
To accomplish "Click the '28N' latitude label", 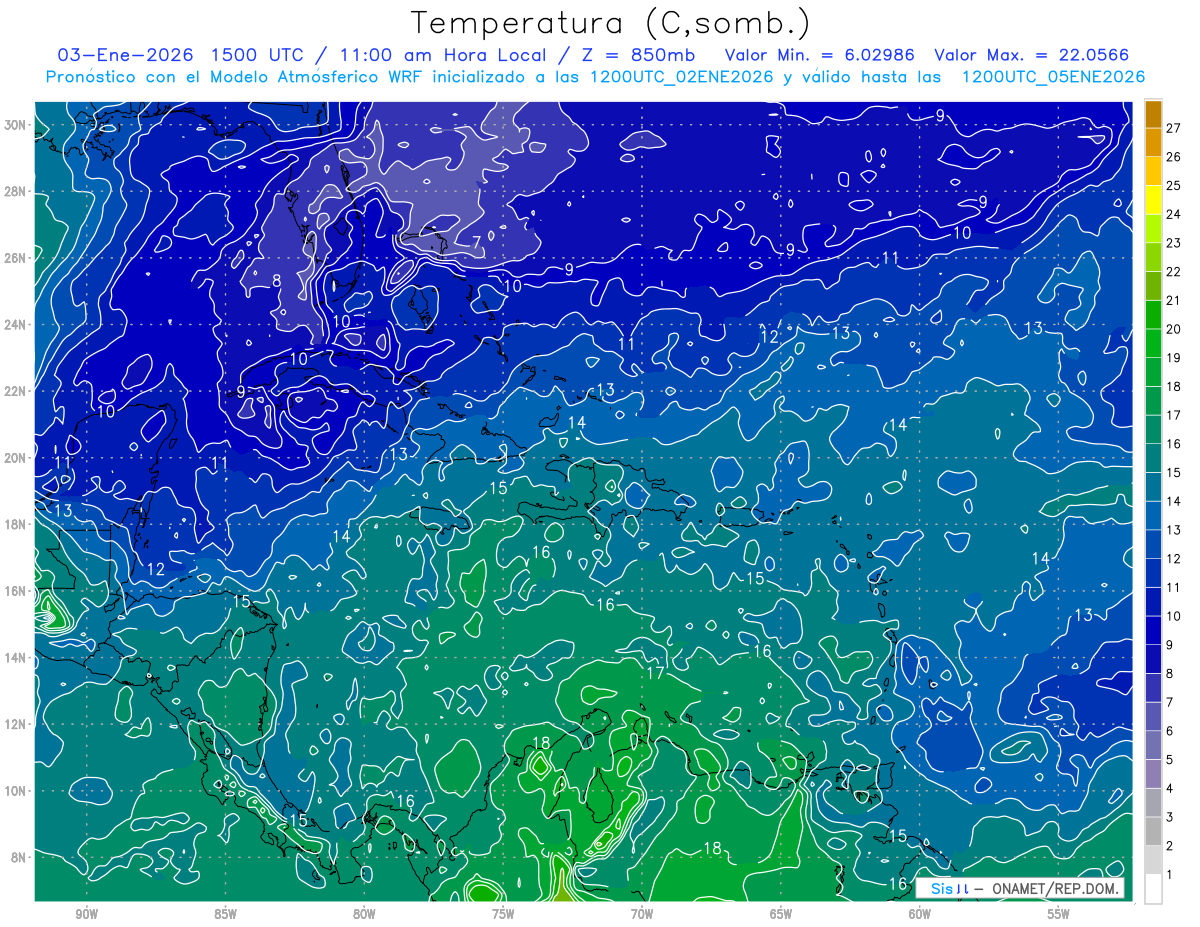I will click(16, 191).
